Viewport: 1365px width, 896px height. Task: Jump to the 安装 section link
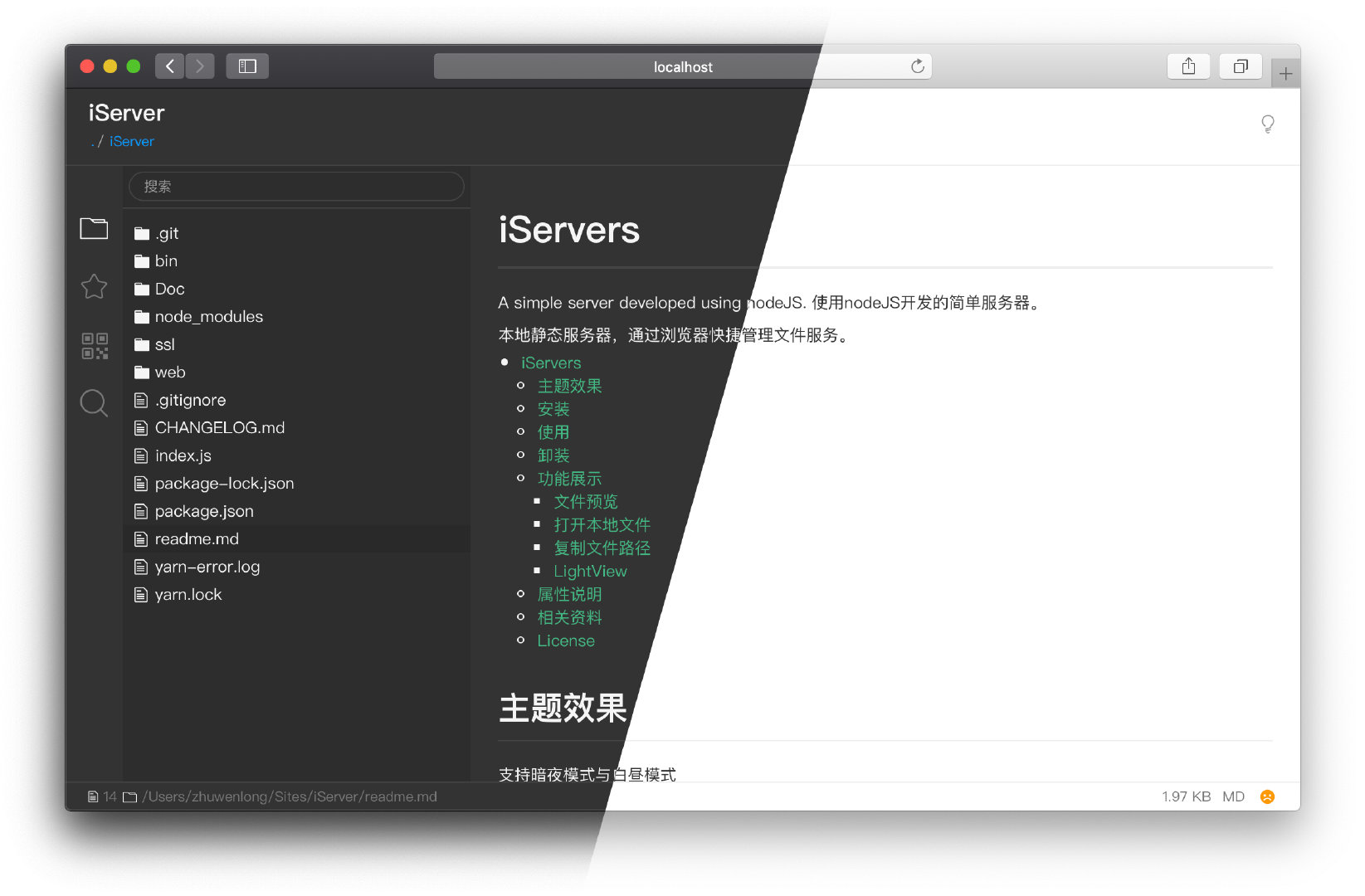tap(553, 409)
